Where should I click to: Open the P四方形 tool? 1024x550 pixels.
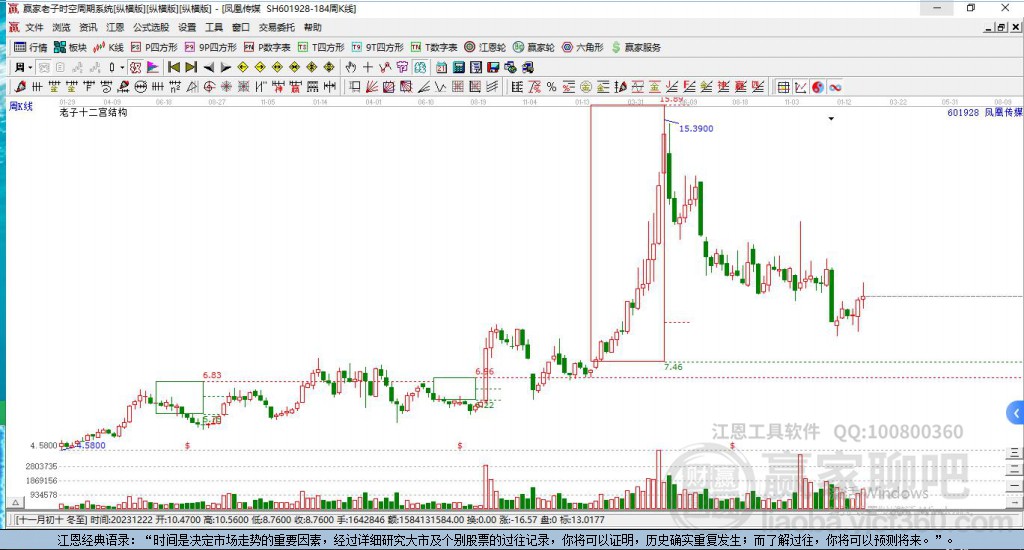pyautogui.click(x=154, y=47)
